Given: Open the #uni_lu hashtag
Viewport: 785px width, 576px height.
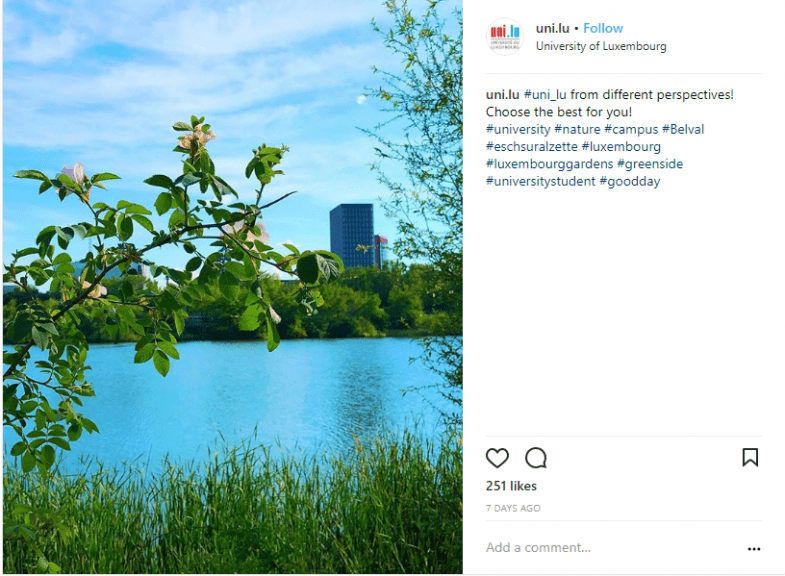Looking at the screenshot, I should [x=545, y=95].
